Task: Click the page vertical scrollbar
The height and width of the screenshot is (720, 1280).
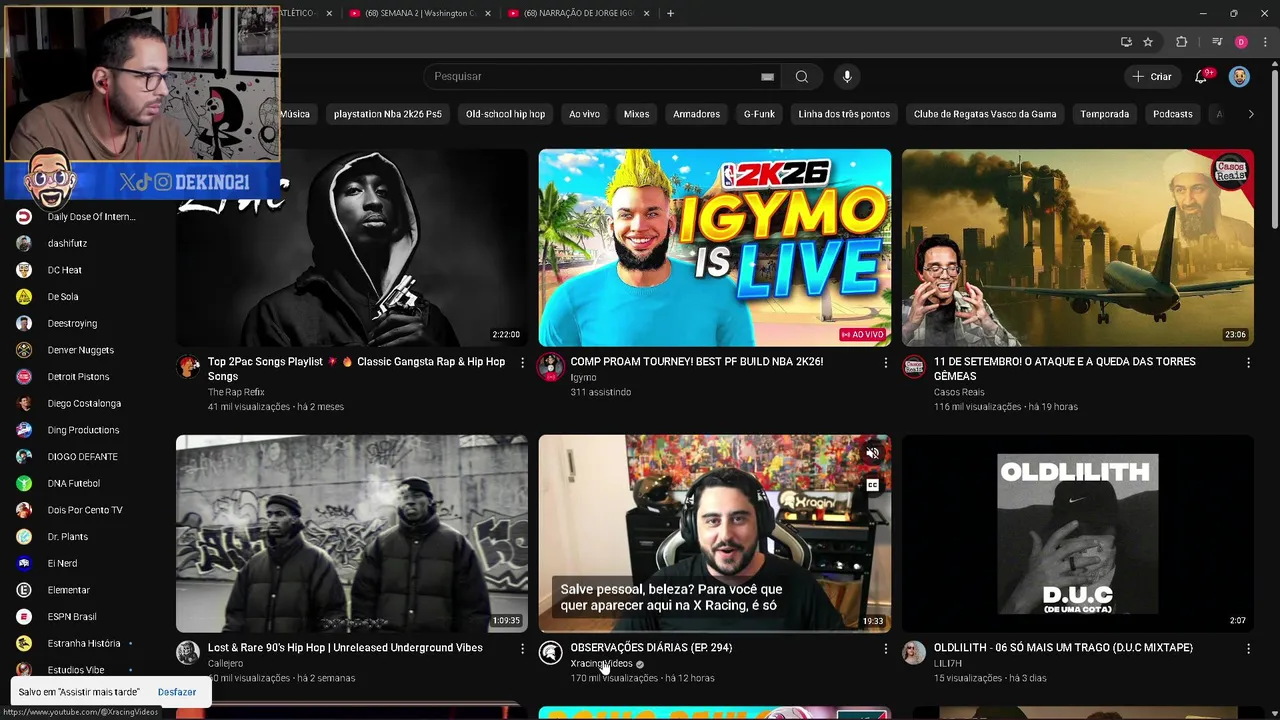Action: click(x=1274, y=150)
